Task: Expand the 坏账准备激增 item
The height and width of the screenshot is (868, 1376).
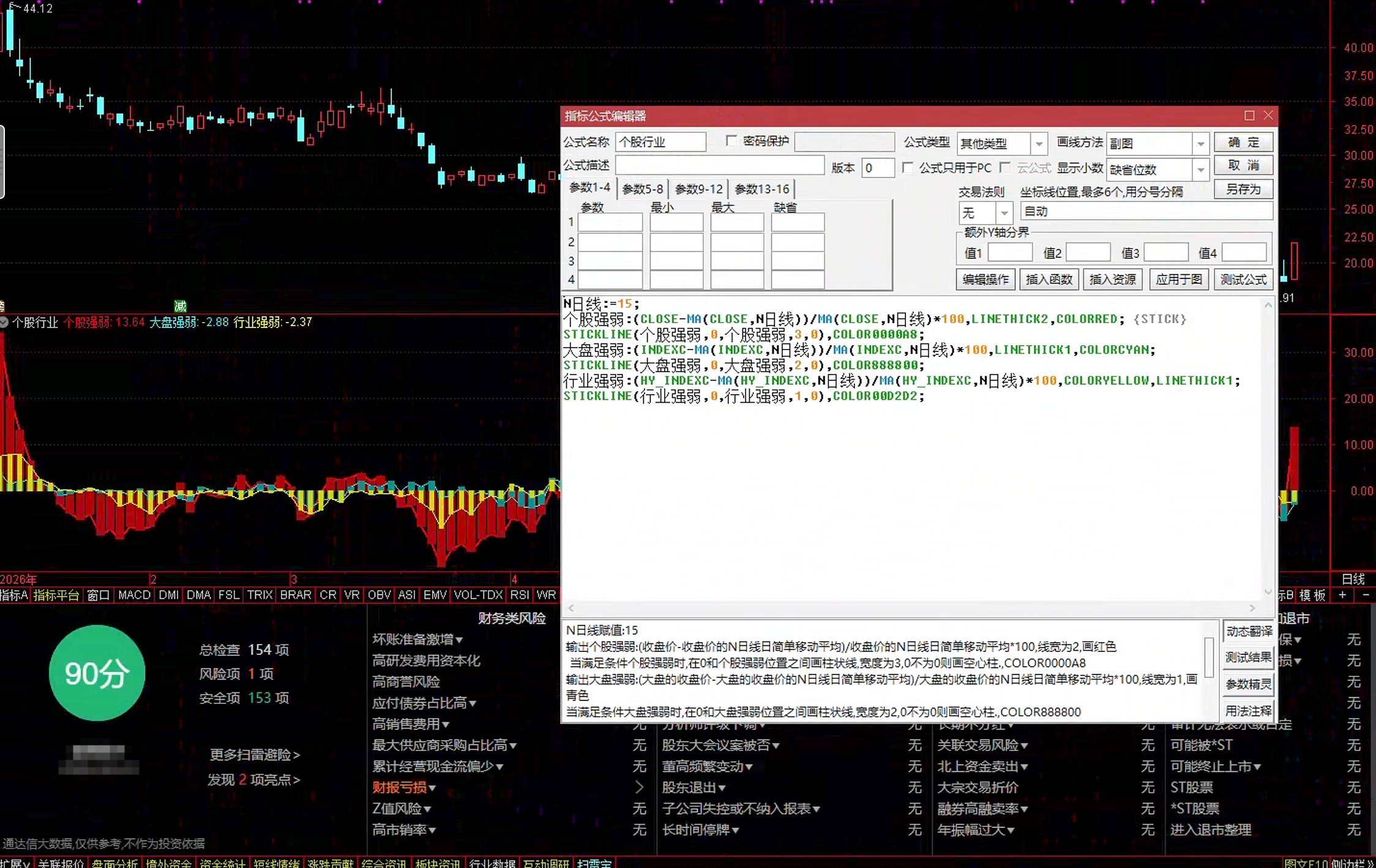Action: (x=417, y=640)
